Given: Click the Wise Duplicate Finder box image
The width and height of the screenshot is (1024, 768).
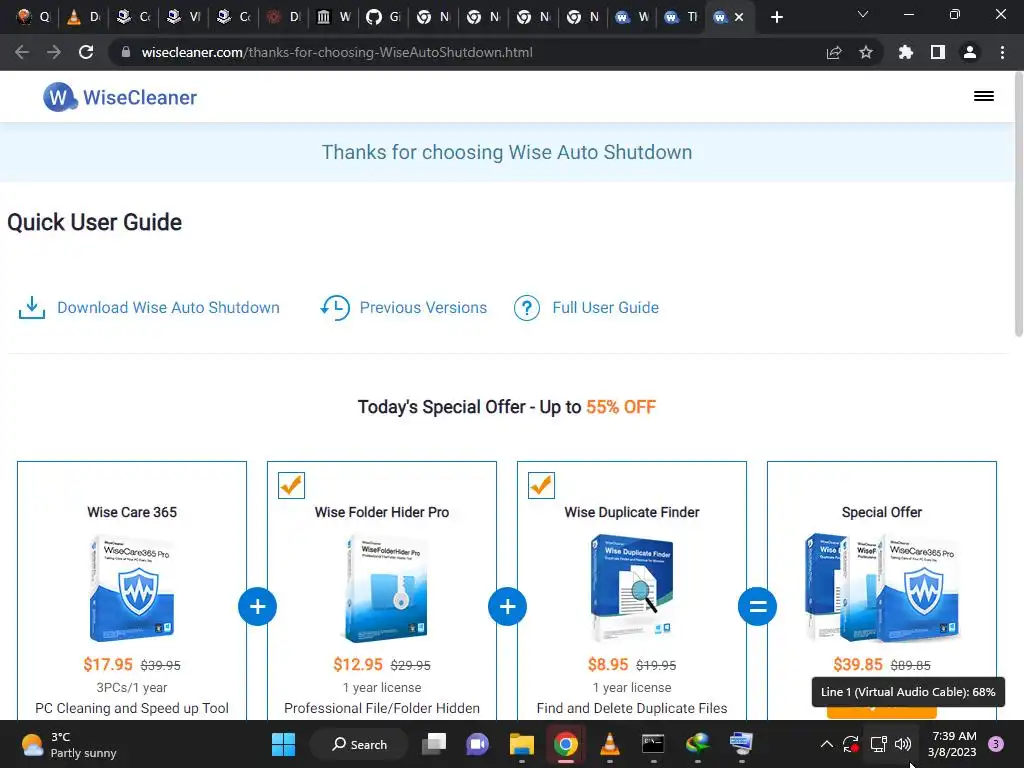Looking at the screenshot, I should coord(632,587).
